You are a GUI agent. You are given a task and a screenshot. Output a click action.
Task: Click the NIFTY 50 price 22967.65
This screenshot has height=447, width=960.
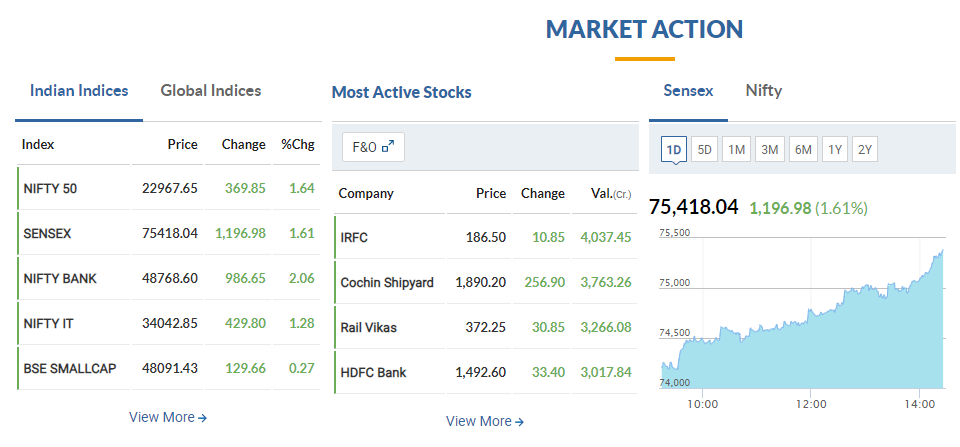170,188
